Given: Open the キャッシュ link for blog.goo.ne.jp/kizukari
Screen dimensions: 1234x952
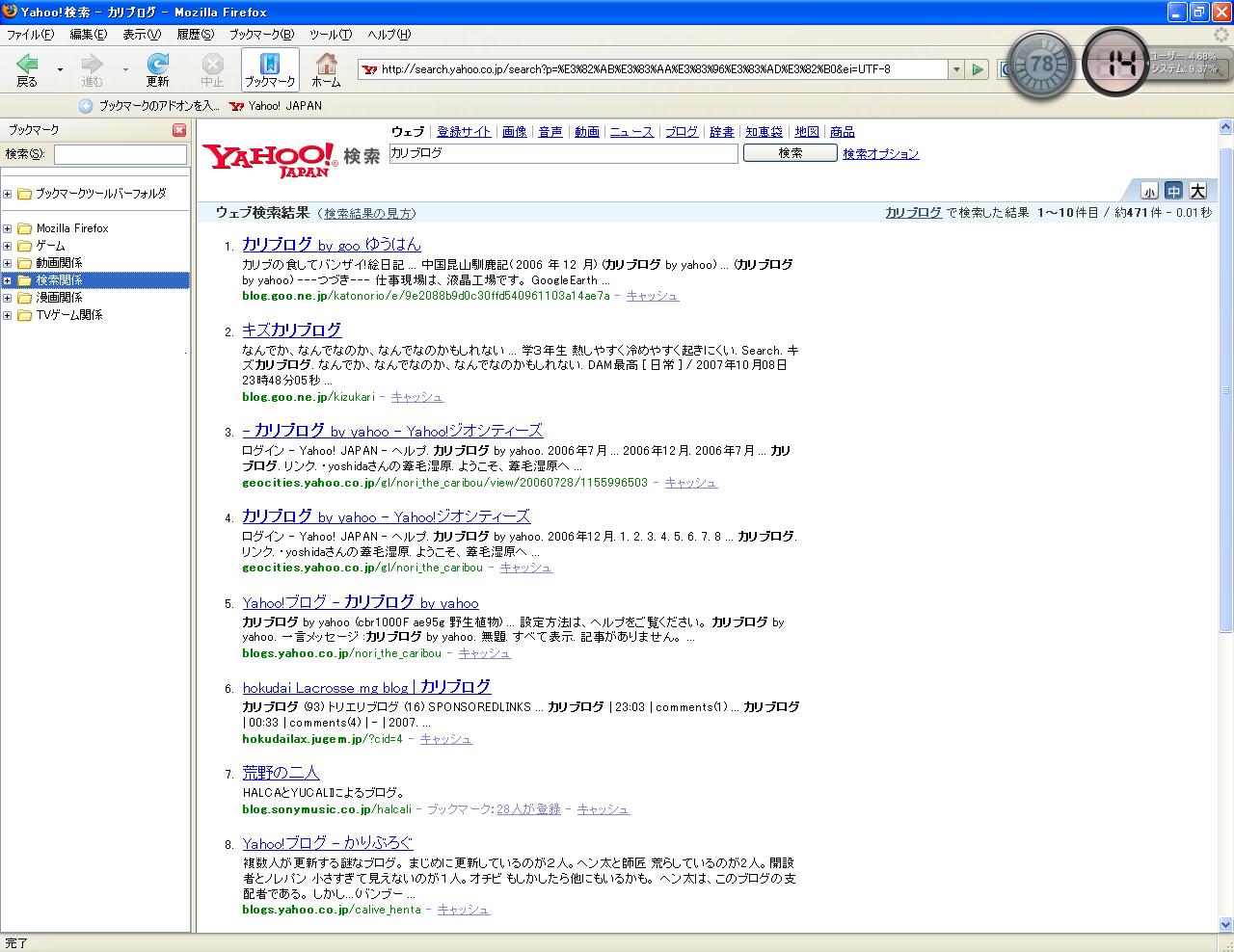Looking at the screenshot, I should 417,397.
